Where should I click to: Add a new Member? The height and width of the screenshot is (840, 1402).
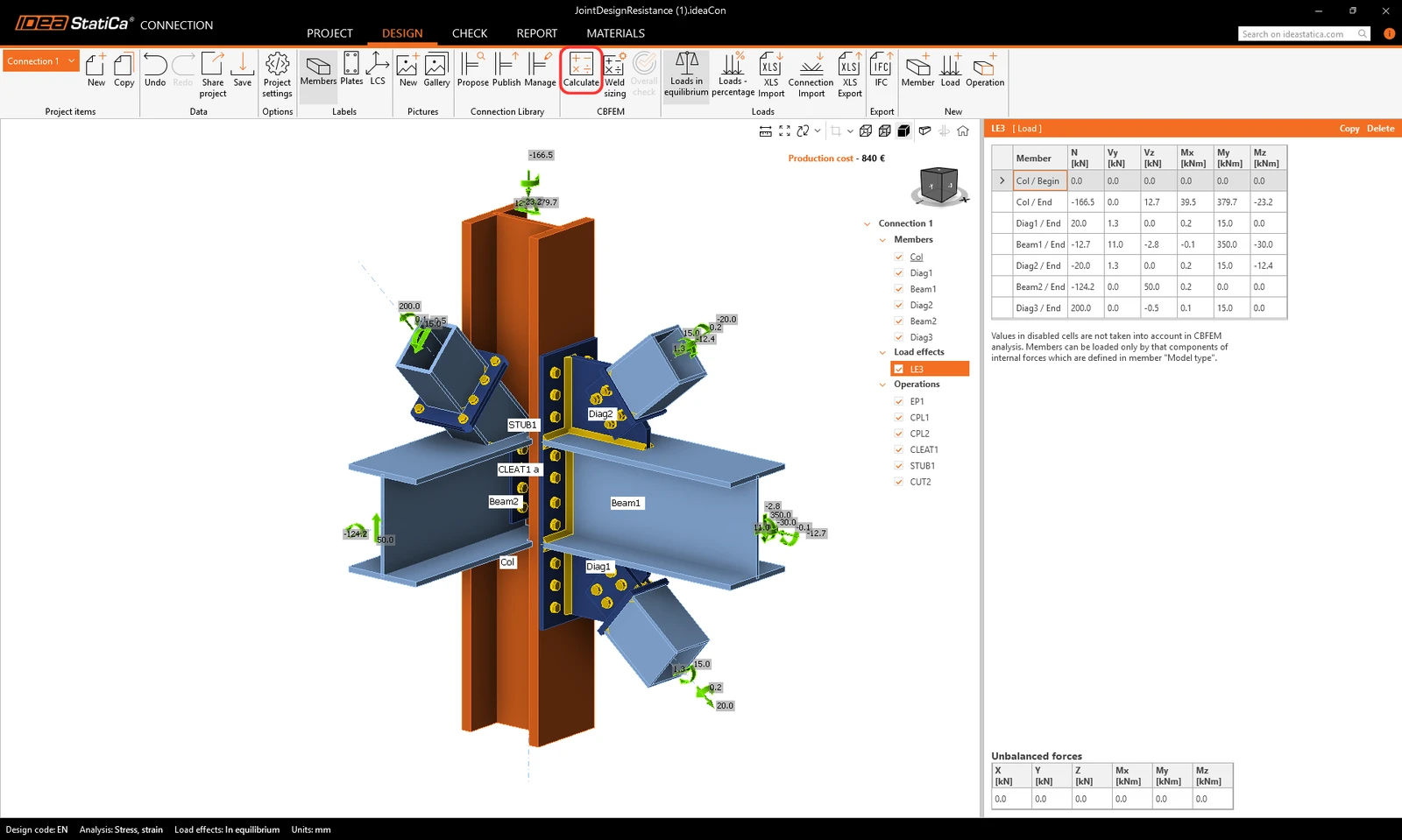pyautogui.click(x=917, y=70)
